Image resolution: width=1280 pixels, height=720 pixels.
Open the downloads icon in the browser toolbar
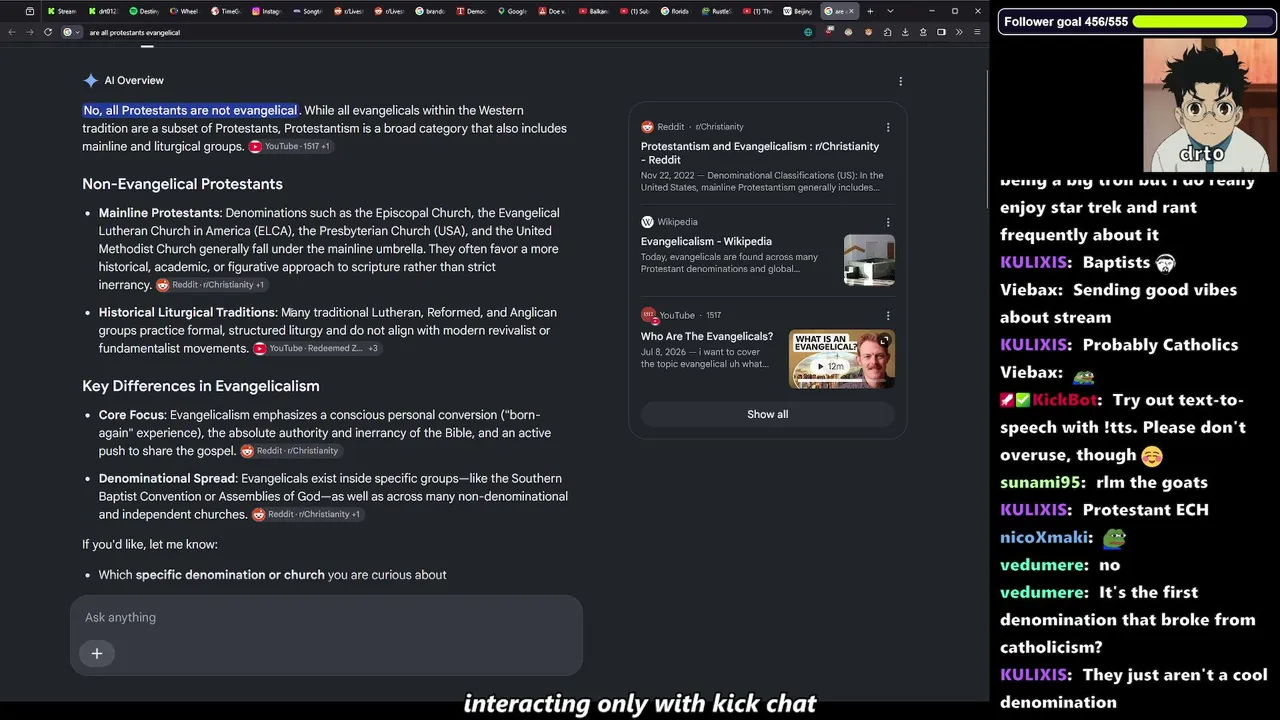(x=905, y=32)
